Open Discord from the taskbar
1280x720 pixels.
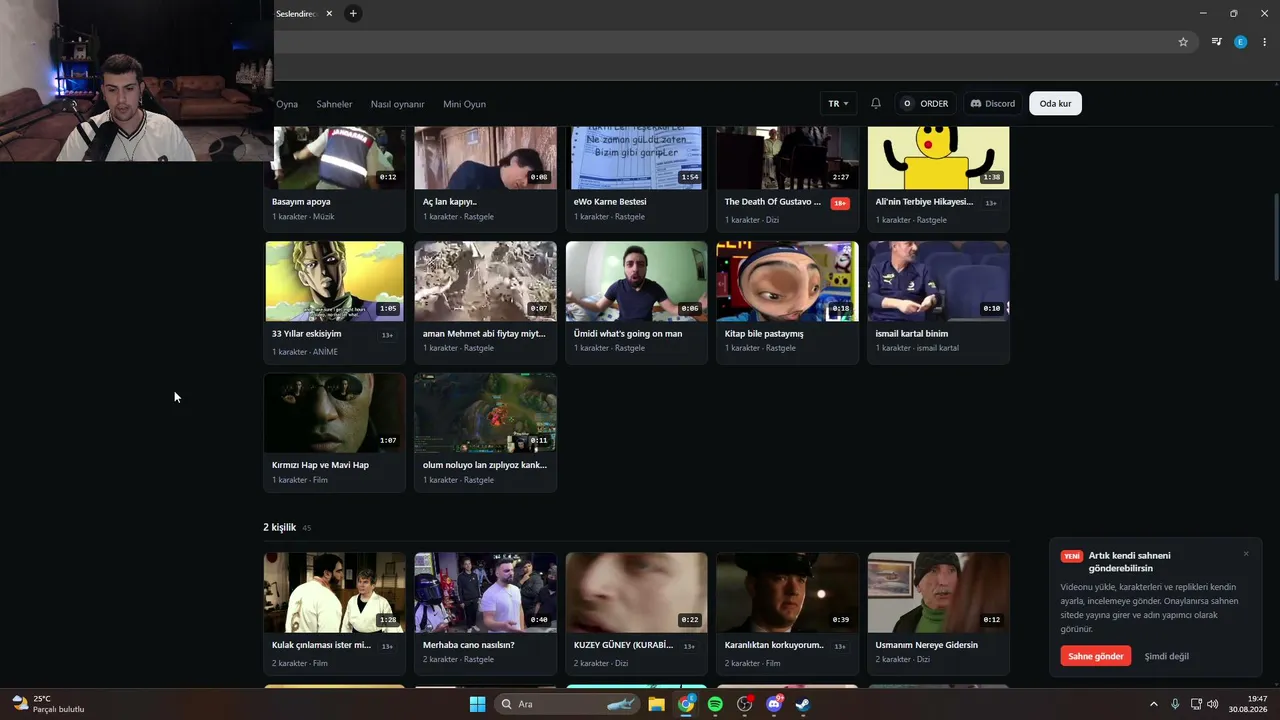point(774,704)
